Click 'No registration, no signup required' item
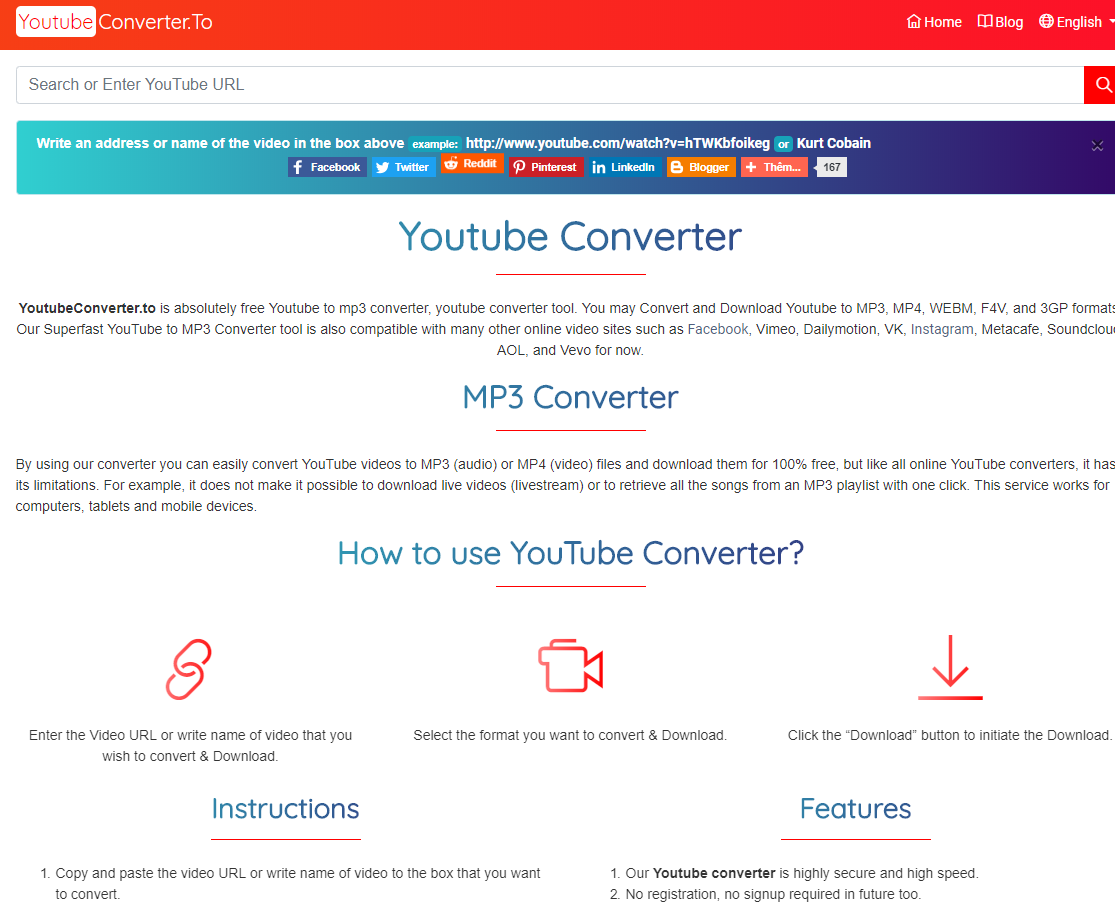 [773, 894]
